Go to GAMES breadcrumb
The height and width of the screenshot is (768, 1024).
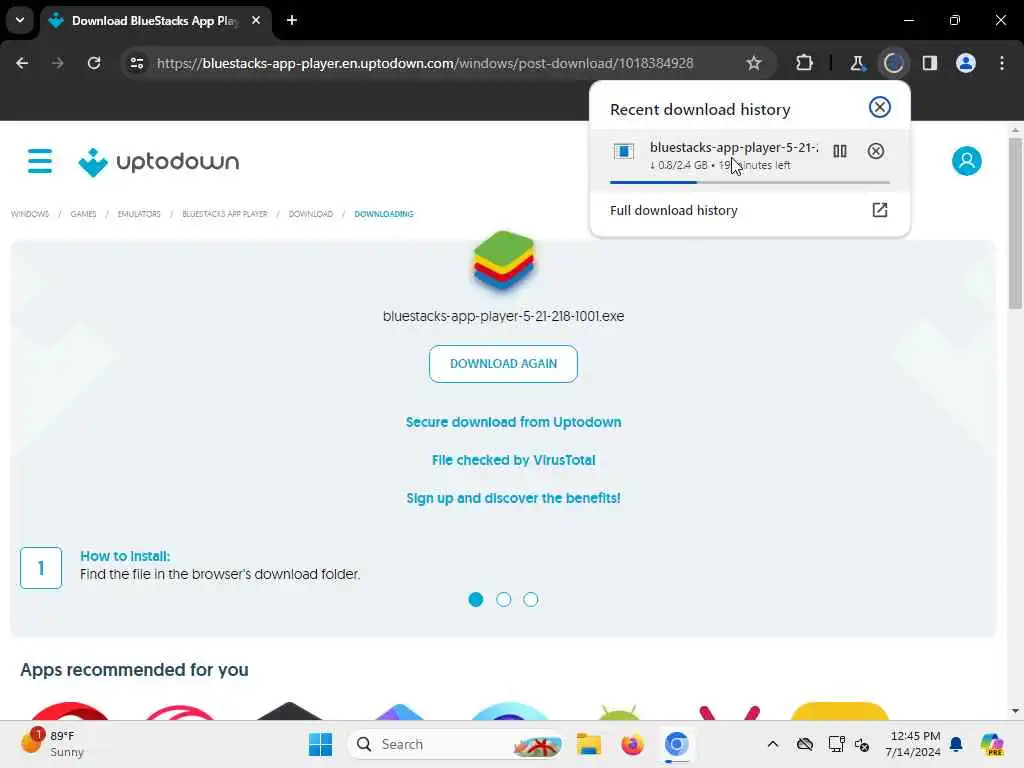click(83, 214)
